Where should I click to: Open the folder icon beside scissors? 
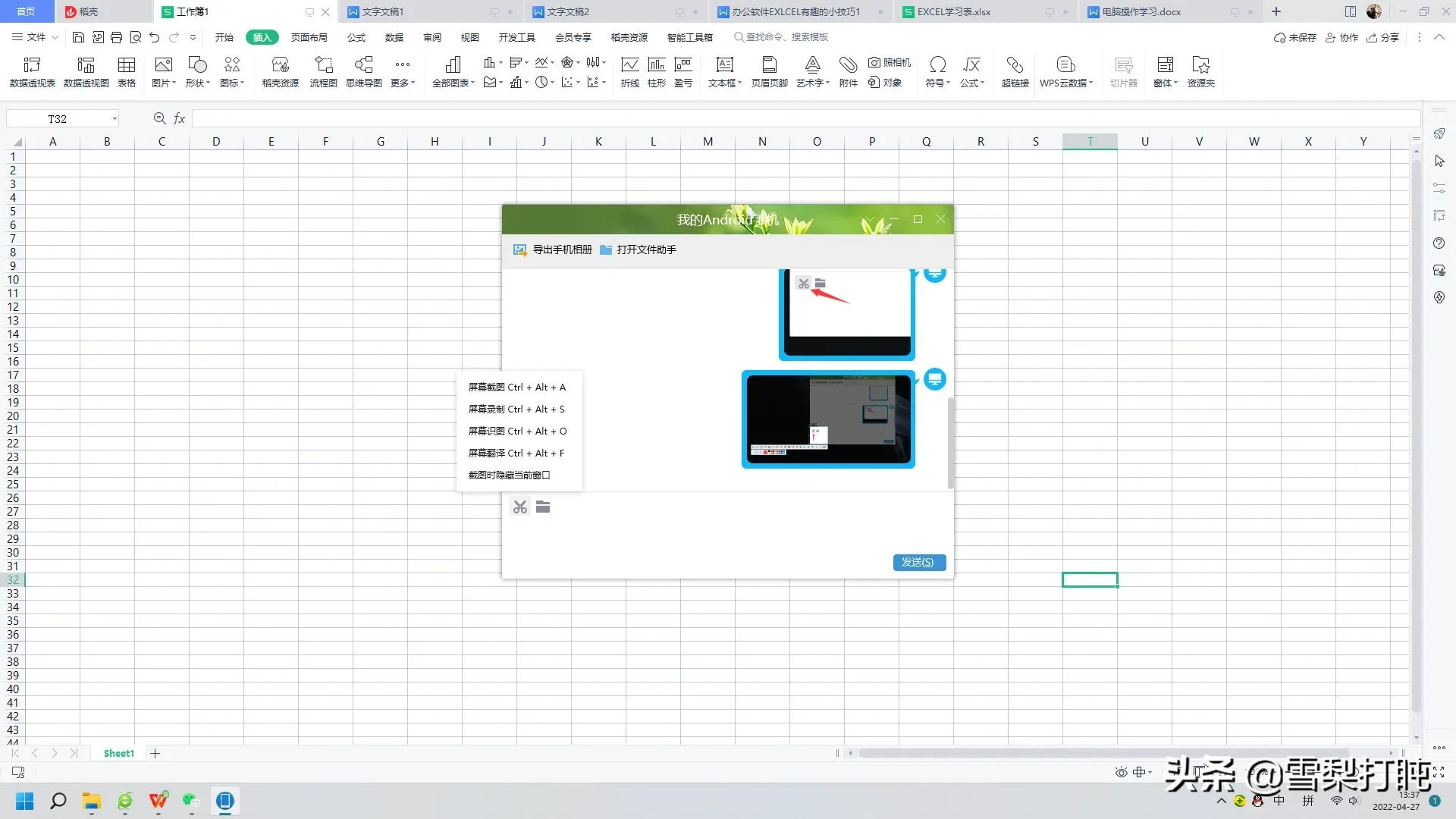[543, 507]
